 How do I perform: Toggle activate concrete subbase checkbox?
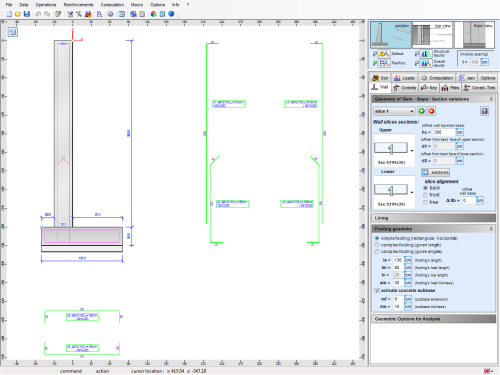(x=377, y=291)
